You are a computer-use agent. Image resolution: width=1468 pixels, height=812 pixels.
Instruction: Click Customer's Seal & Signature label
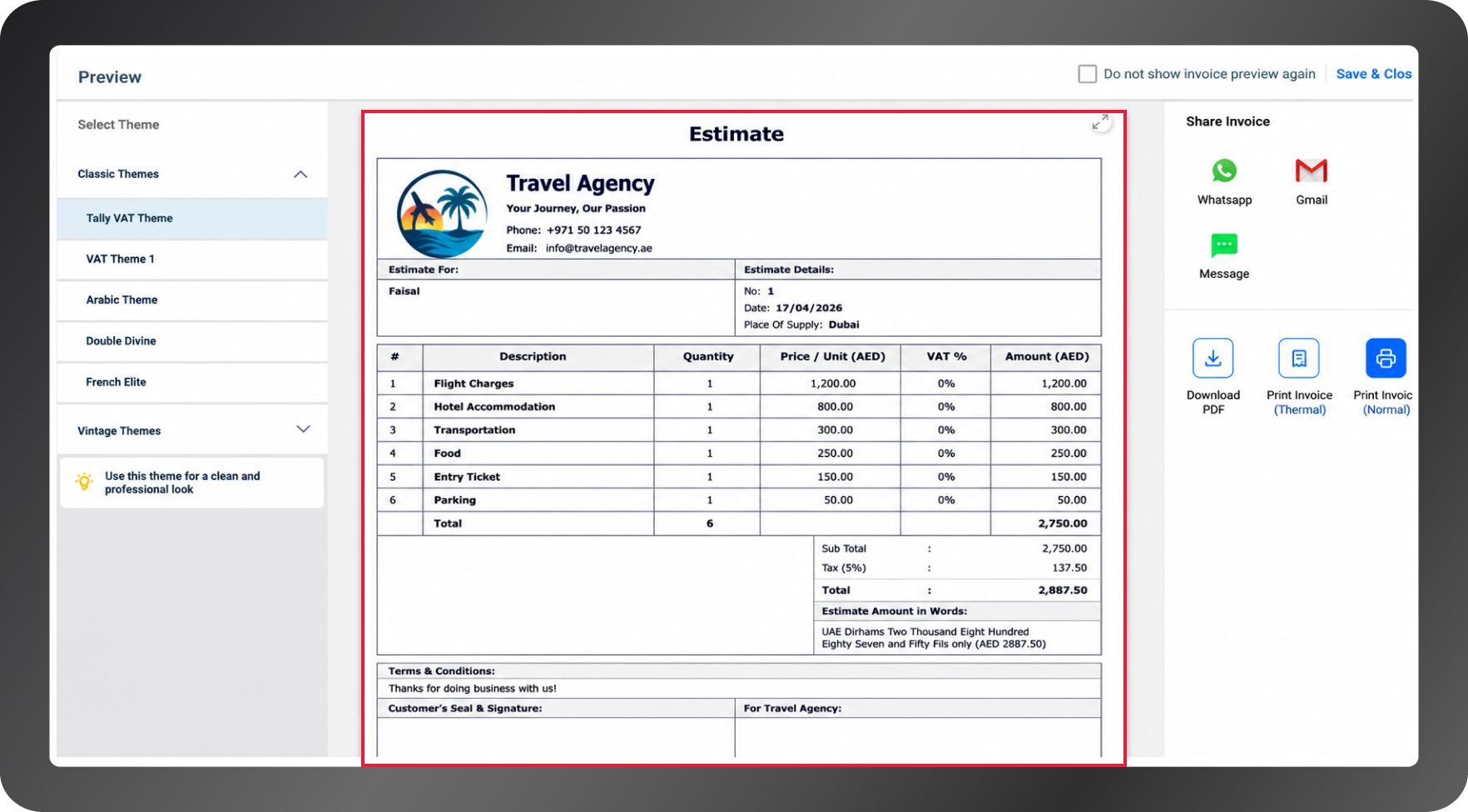(x=464, y=708)
